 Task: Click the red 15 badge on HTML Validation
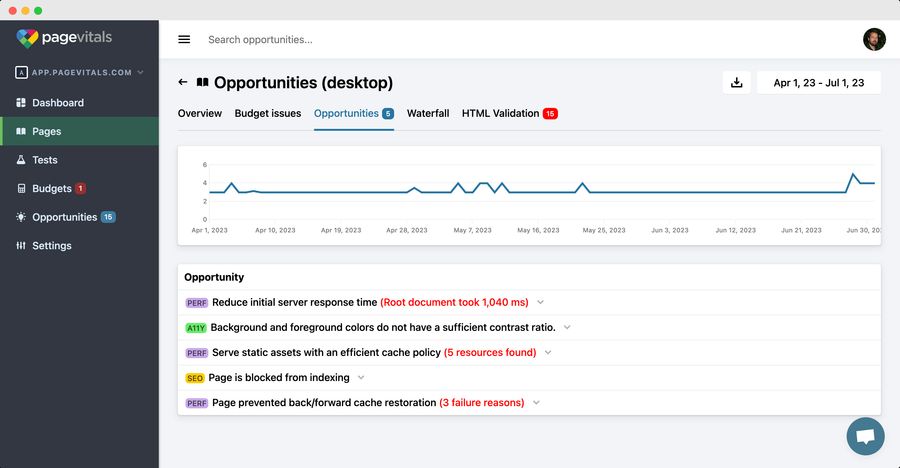pos(550,114)
